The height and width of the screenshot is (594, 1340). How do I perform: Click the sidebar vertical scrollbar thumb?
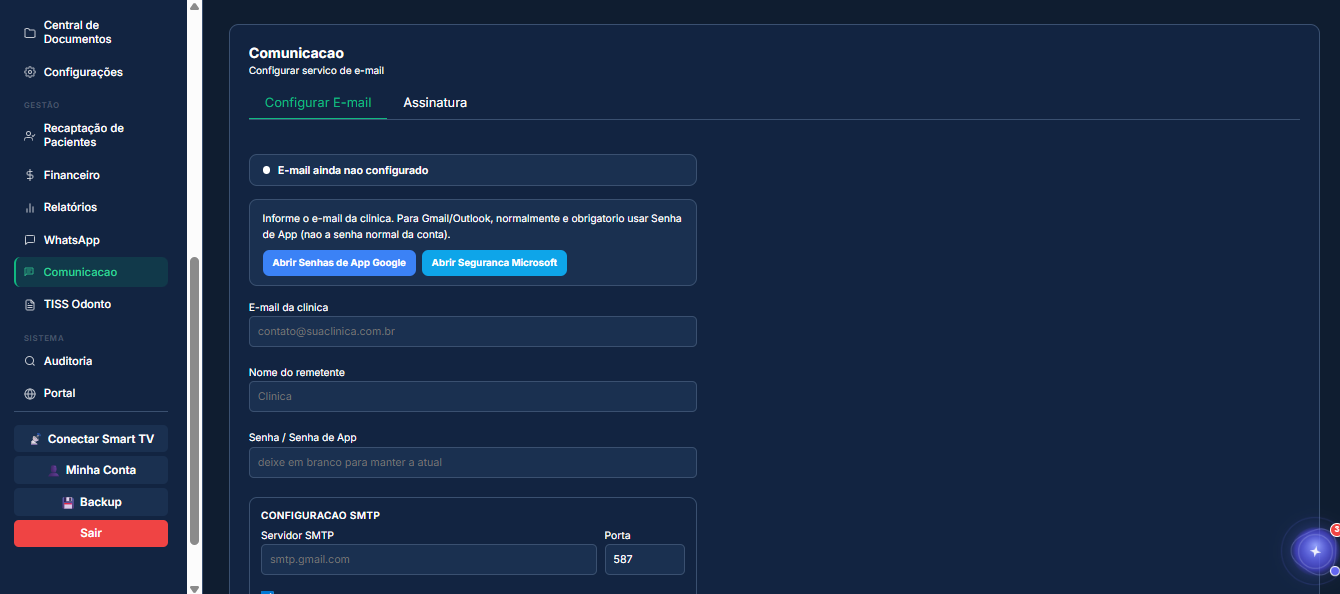click(x=194, y=400)
